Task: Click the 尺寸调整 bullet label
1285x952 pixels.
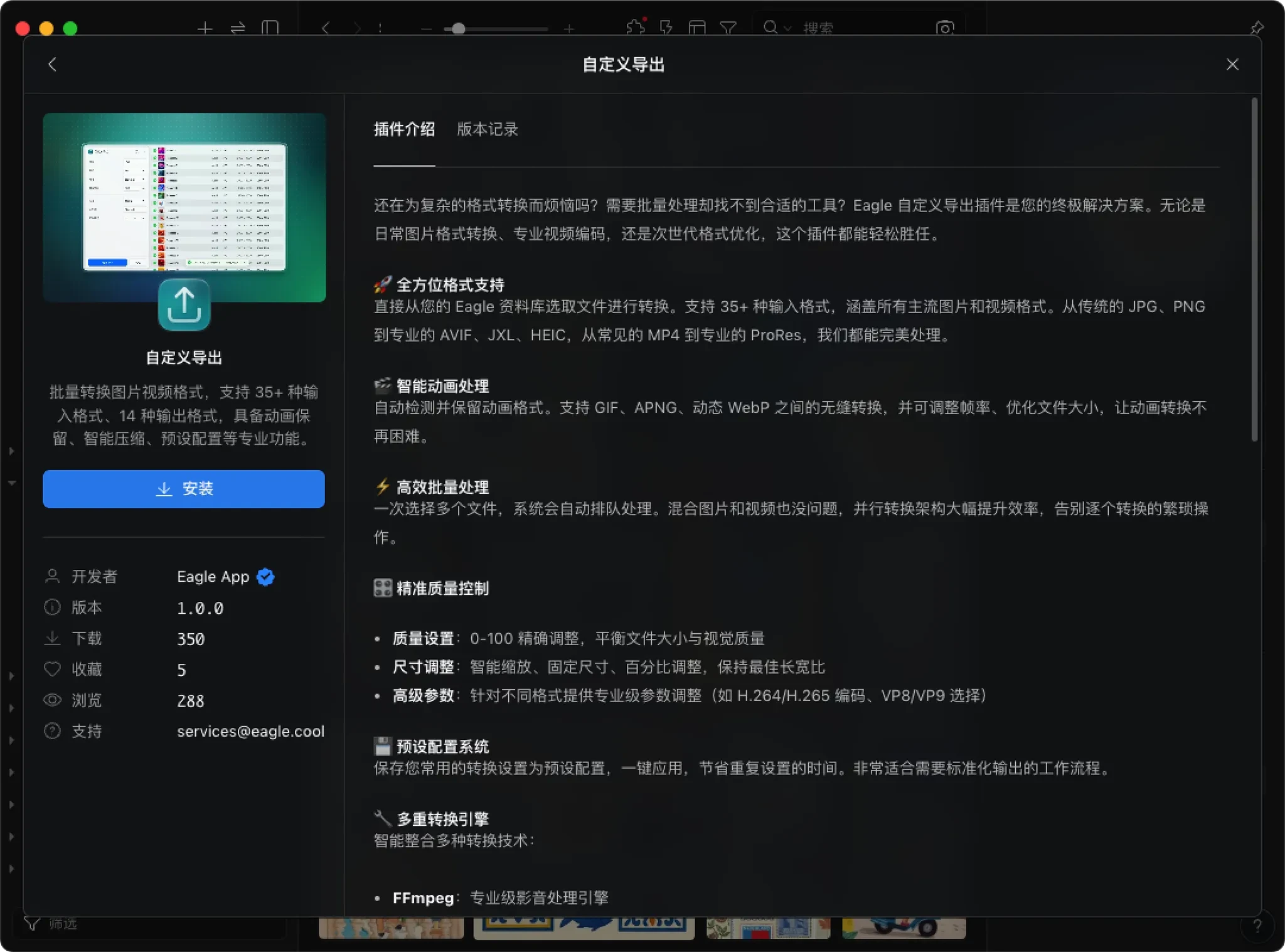Action: point(423,667)
